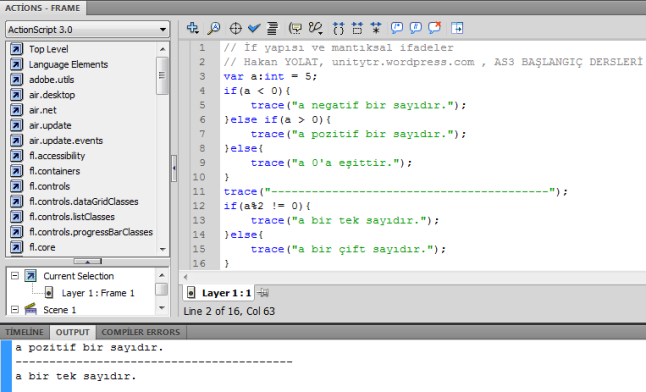Click the icon beside Top Level
This screenshot has height=392, width=646.
pyautogui.click(x=16, y=49)
